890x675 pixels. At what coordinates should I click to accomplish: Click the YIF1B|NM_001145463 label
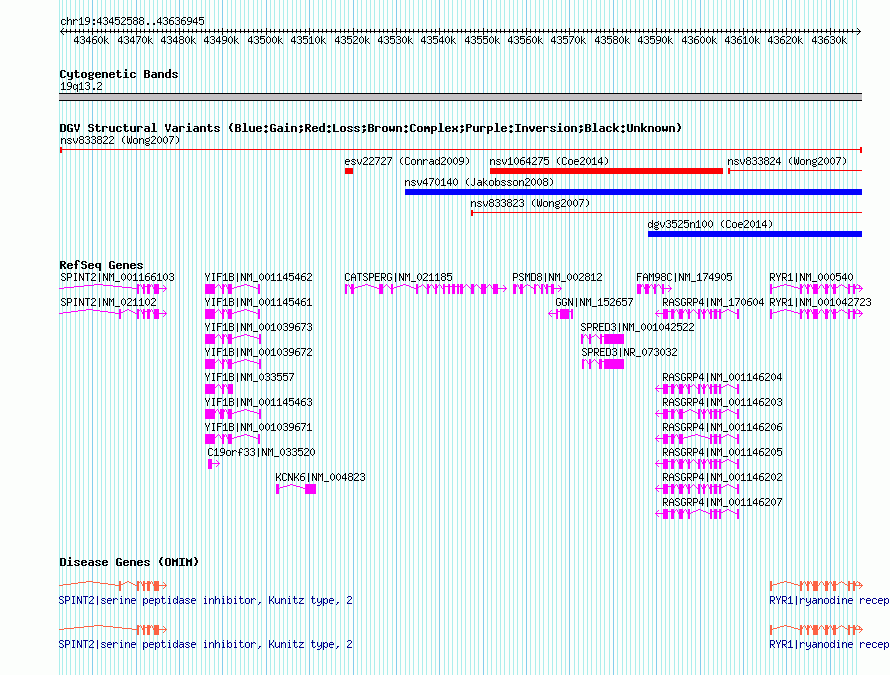tap(259, 402)
